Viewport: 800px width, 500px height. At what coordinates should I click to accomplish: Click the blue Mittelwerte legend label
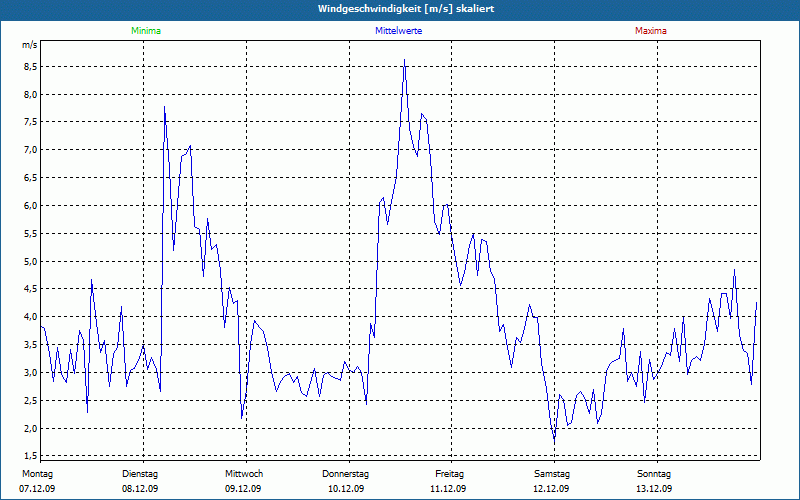(398, 31)
